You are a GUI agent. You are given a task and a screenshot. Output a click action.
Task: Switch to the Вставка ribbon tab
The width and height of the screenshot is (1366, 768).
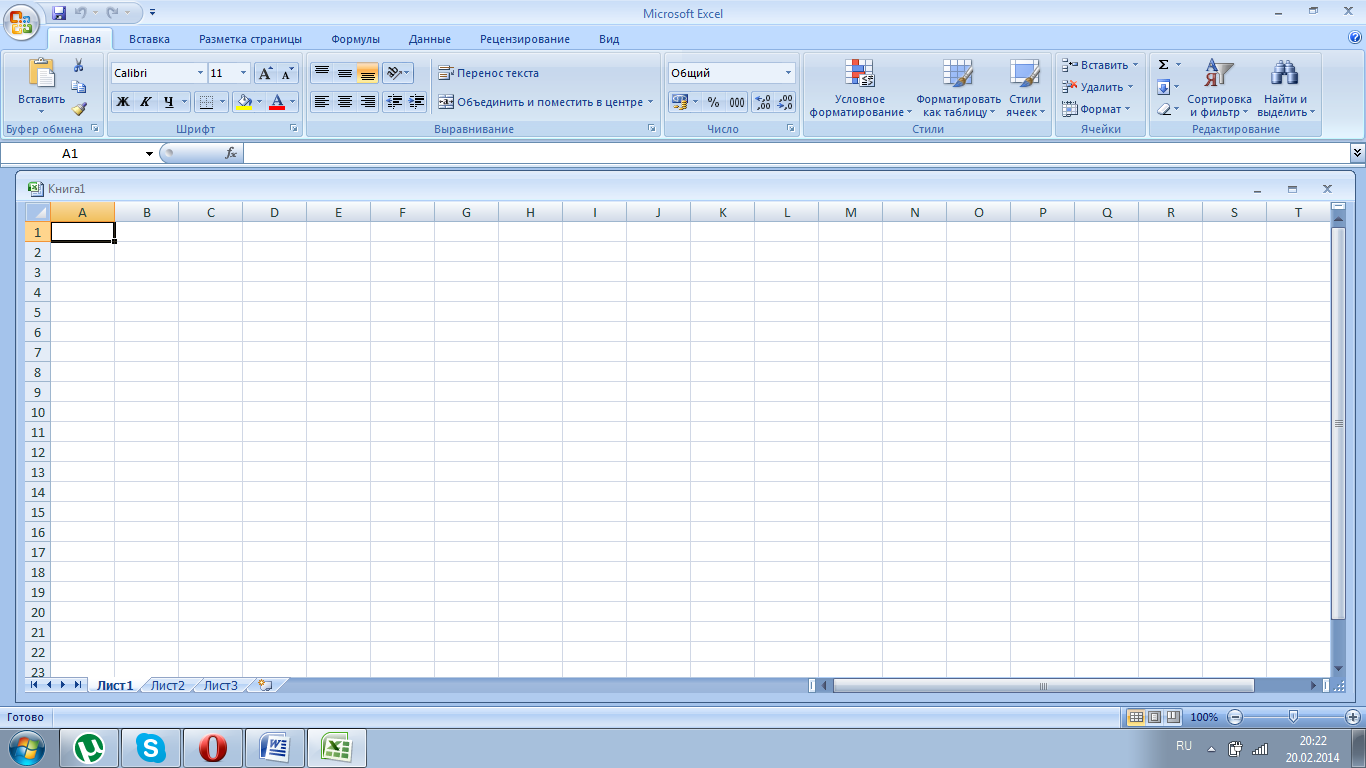(x=149, y=39)
